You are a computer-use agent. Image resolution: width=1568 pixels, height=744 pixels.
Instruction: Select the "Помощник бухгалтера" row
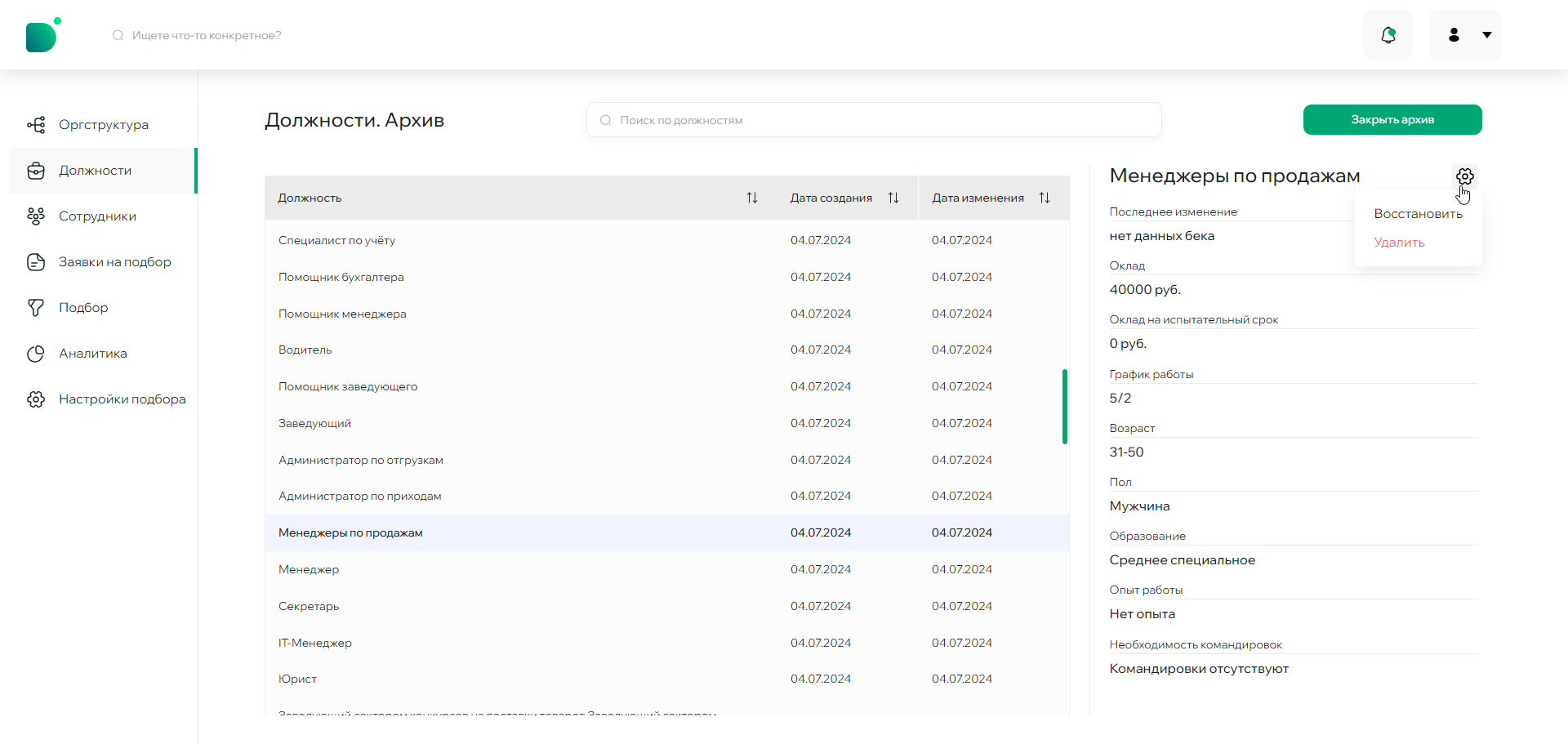pyautogui.click(x=667, y=277)
